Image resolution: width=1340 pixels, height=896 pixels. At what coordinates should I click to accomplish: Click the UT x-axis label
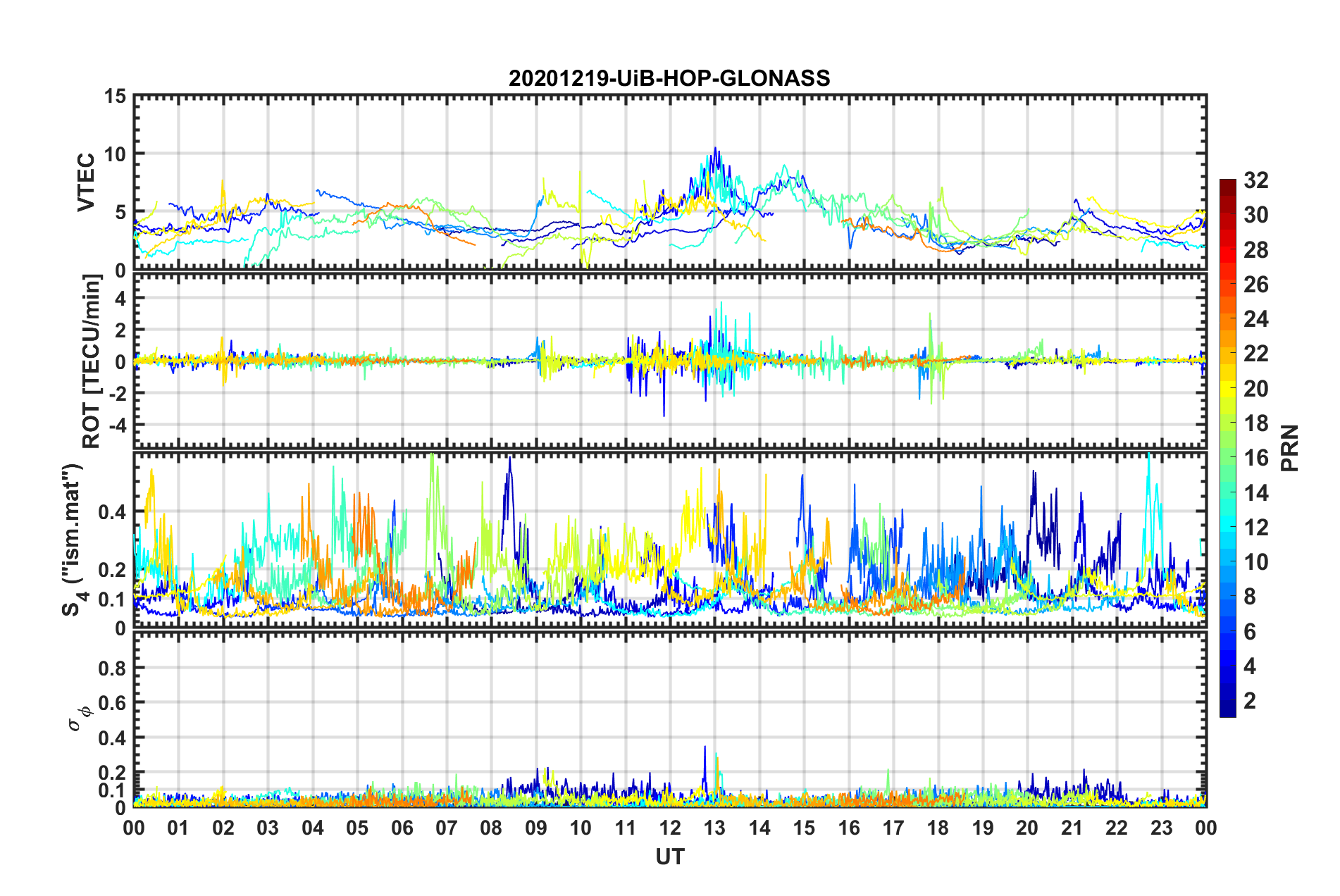tap(670, 857)
